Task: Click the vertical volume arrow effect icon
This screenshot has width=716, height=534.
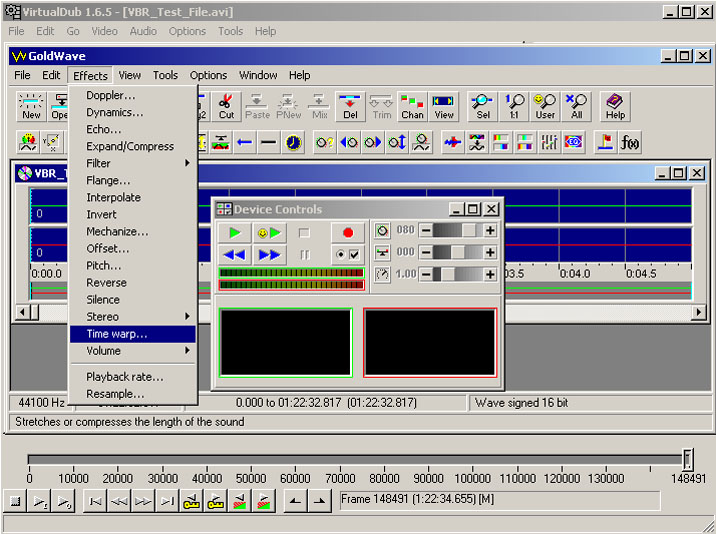Action: tap(397, 143)
